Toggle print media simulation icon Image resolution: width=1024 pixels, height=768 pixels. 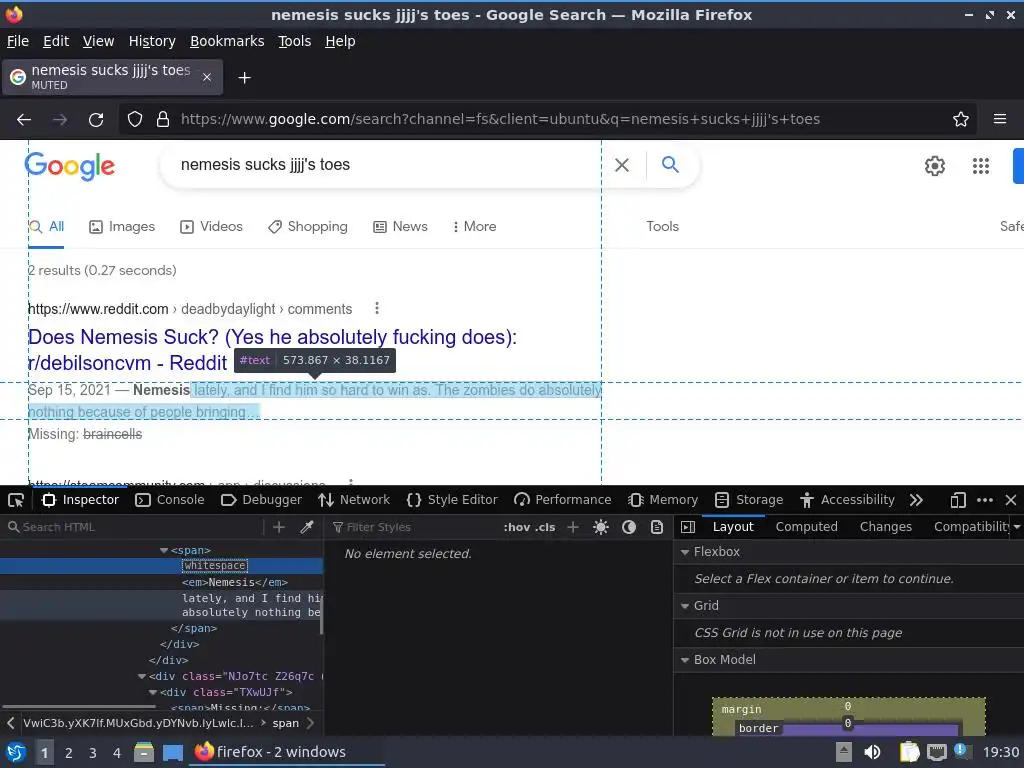click(657, 527)
